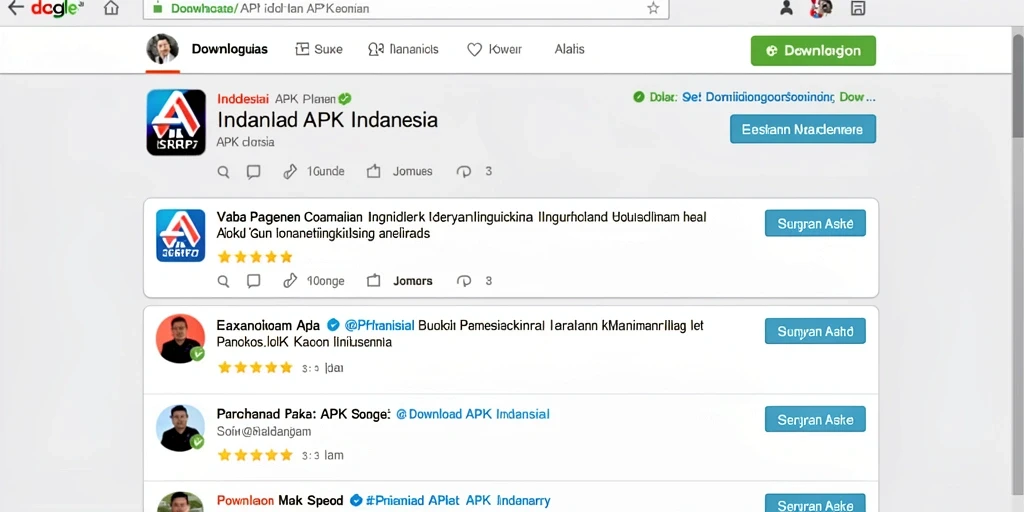Click Sungran Aahd button in Eaxanokoam row
The width and height of the screenshot is (1024, 512).
(815, 331)
